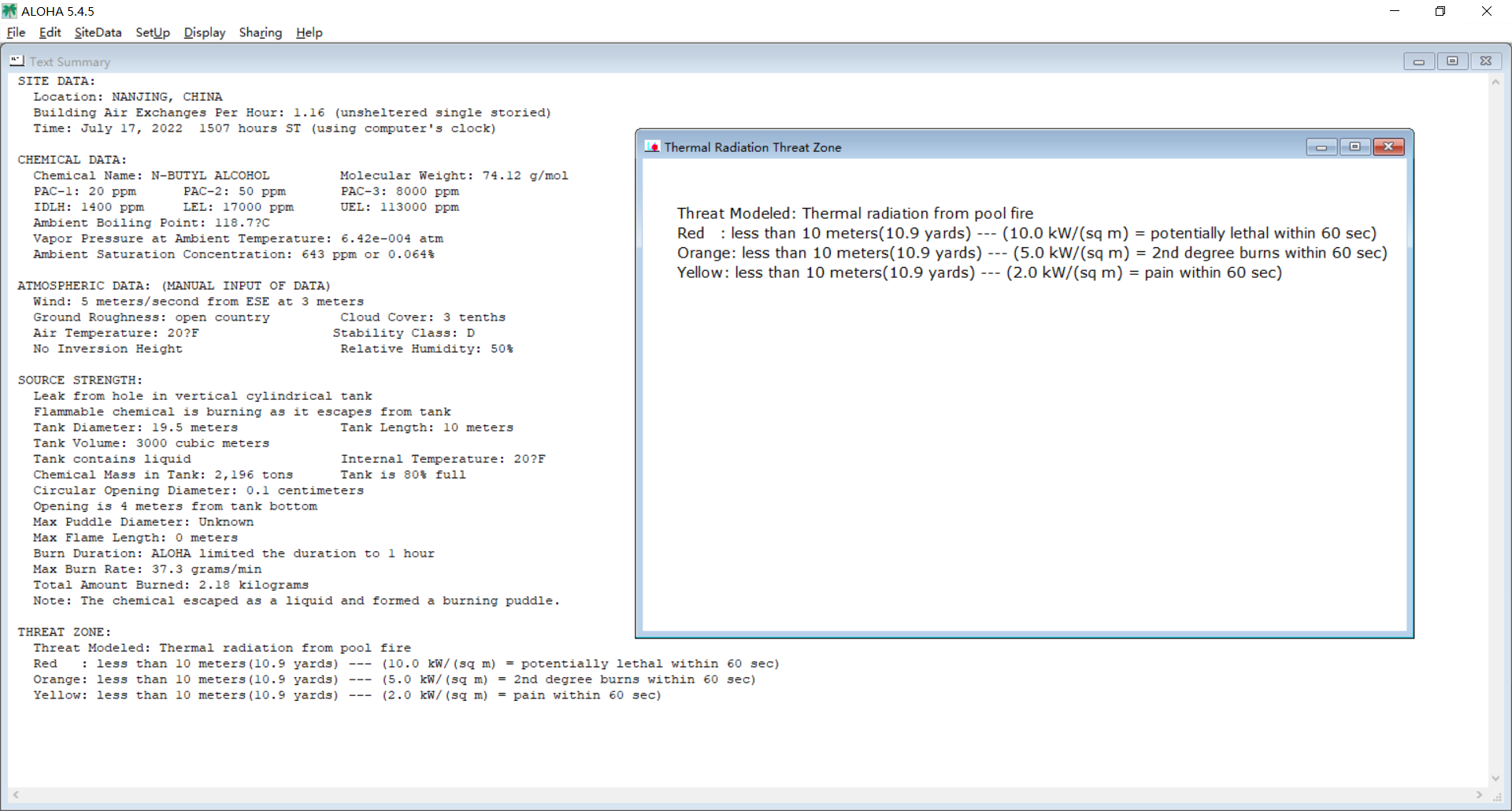
Task: Click the Orange threat line in Thermal Radiation window
Action: [x=1032, y=253]
